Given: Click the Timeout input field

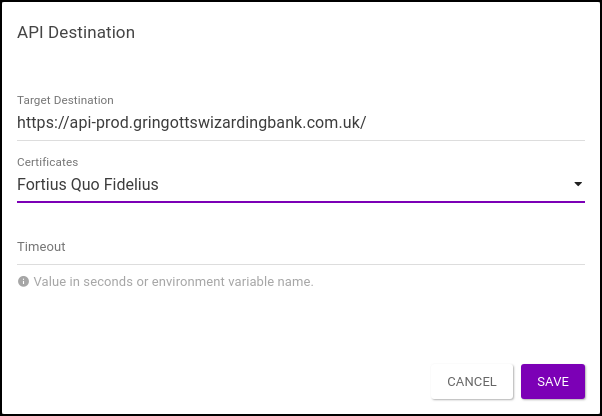Looking at the screenshot, I should point(300,246).
